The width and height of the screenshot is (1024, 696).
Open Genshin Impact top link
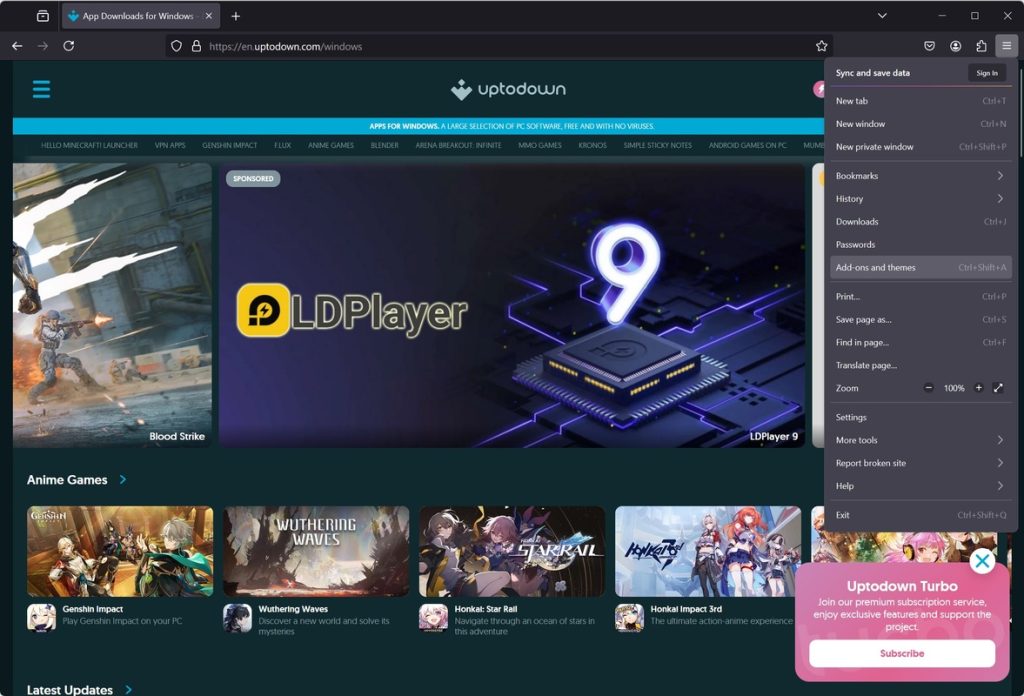[x=229, y=145]
